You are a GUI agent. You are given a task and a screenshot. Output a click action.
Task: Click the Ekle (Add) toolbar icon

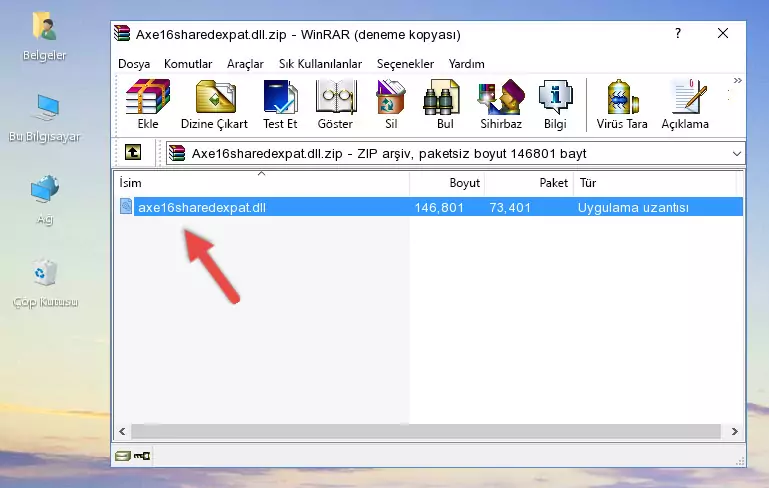148,104
